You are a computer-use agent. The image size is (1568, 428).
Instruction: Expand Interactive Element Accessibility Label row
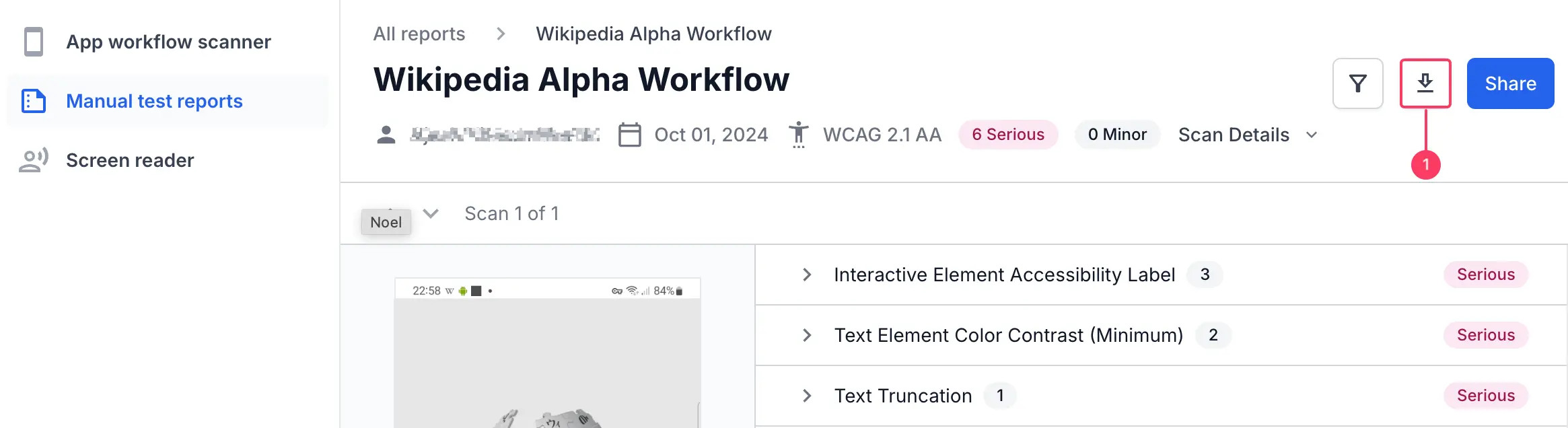(807, 275)
